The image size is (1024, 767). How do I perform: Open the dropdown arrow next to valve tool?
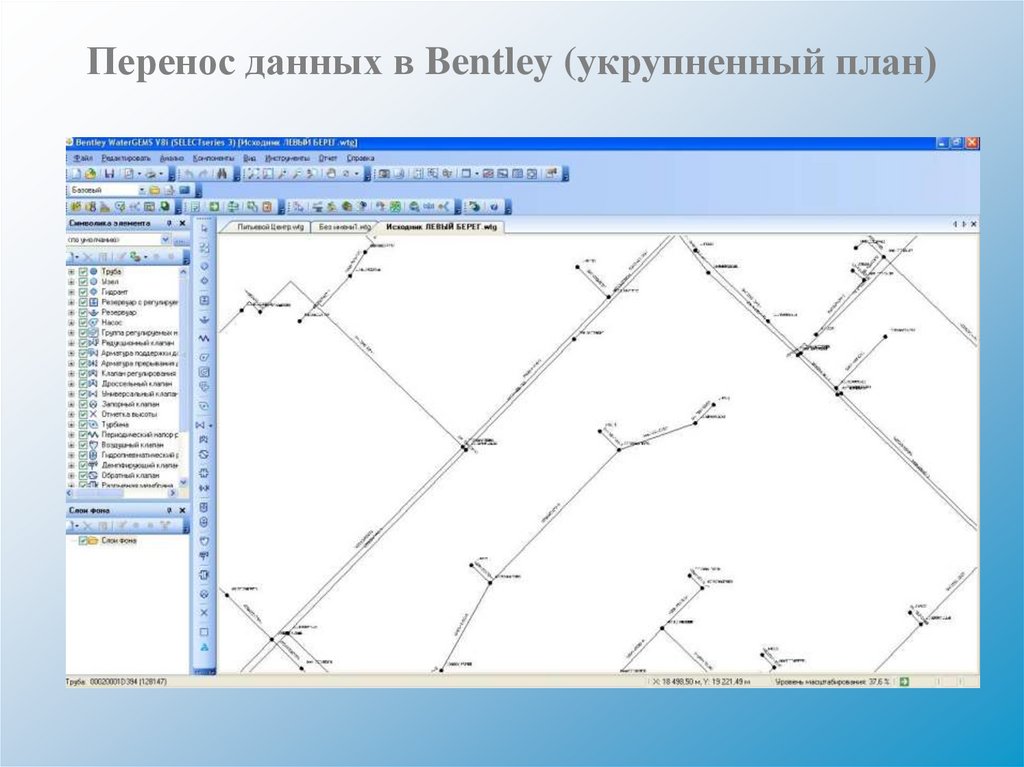point(211,425)
